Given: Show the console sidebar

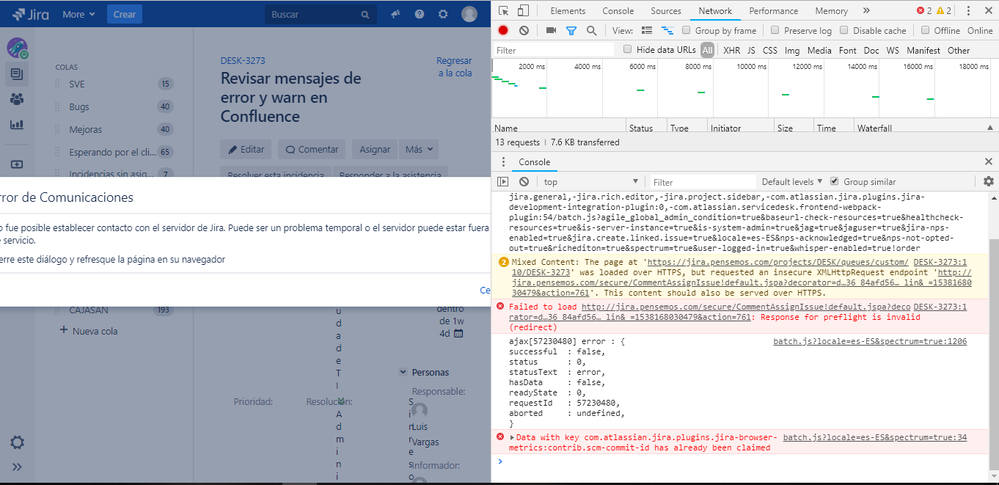Looking at the screenshot, I should (503, 182).
